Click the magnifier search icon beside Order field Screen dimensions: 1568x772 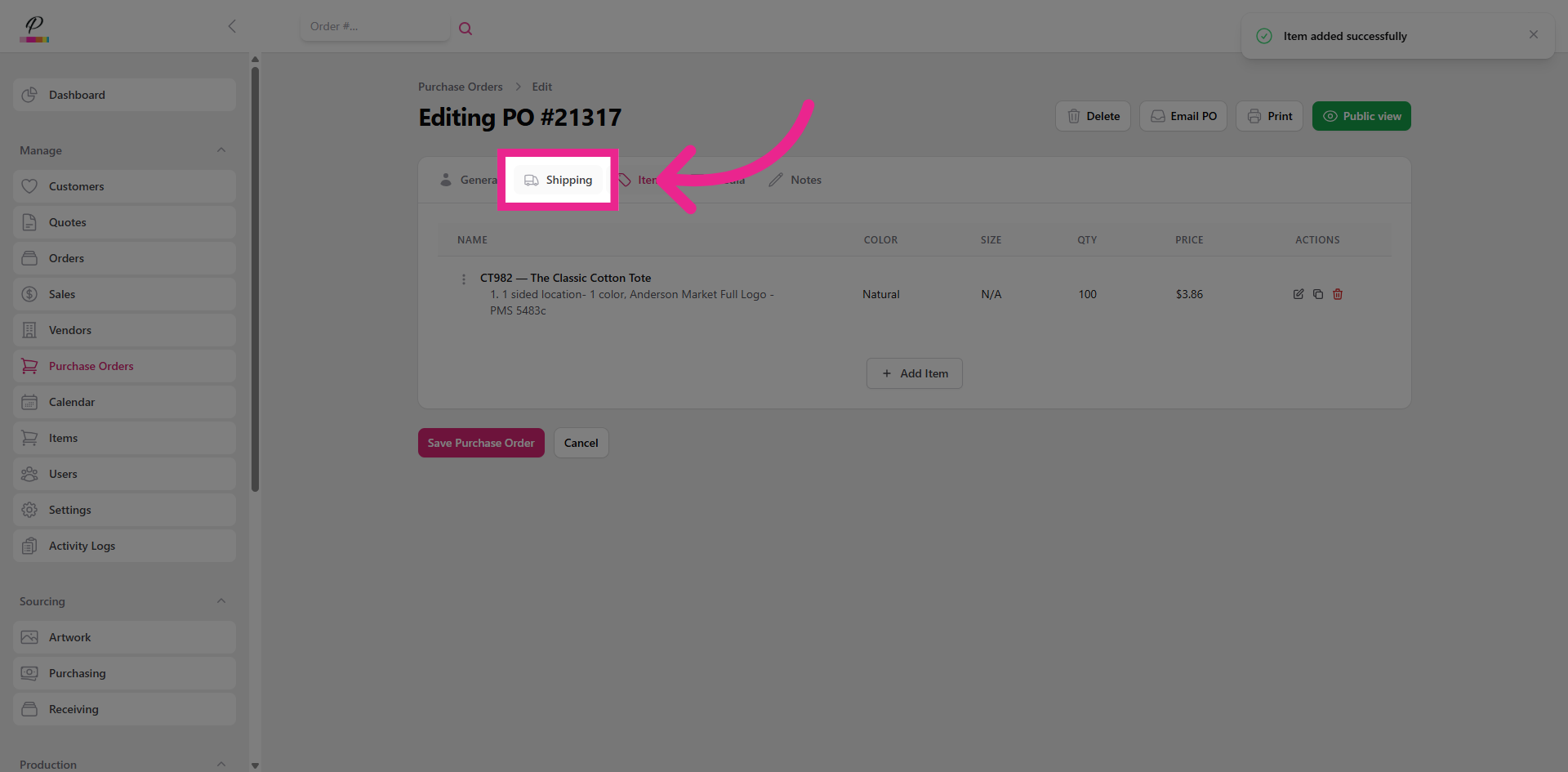tap(465, 29)
